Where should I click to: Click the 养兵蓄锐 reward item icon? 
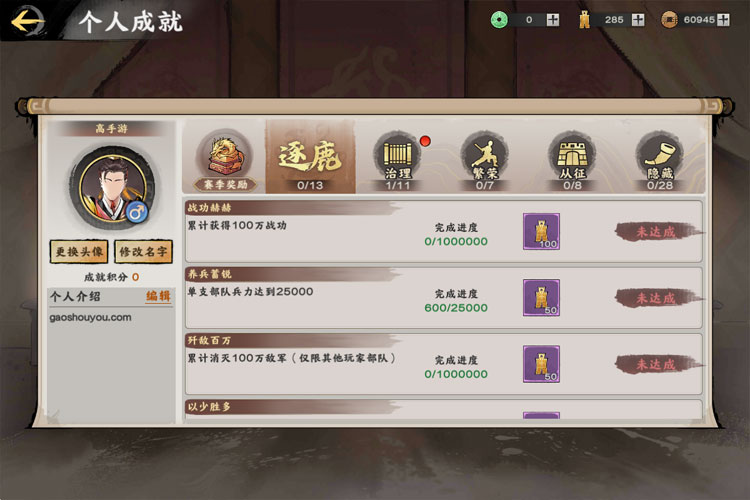pos(541,298)
